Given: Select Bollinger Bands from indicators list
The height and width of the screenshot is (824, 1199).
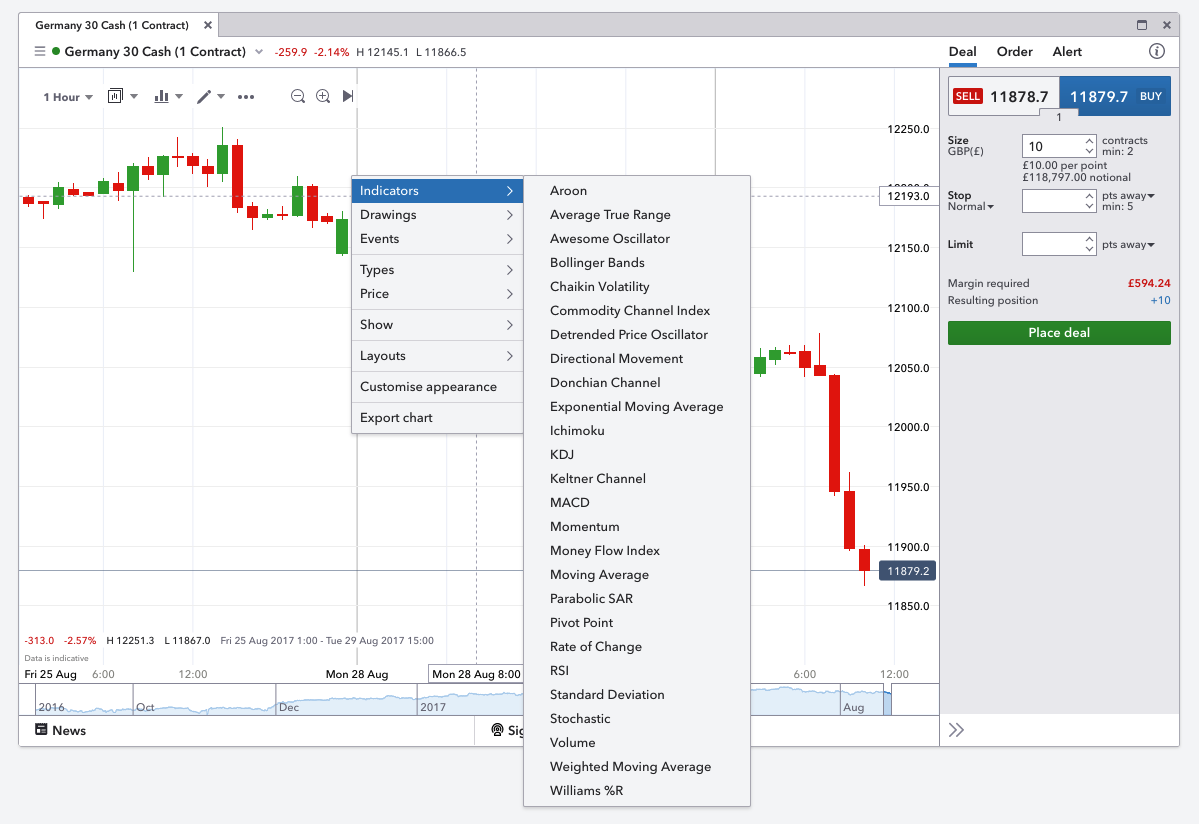Looking at the screenshot, I should 597,263.
